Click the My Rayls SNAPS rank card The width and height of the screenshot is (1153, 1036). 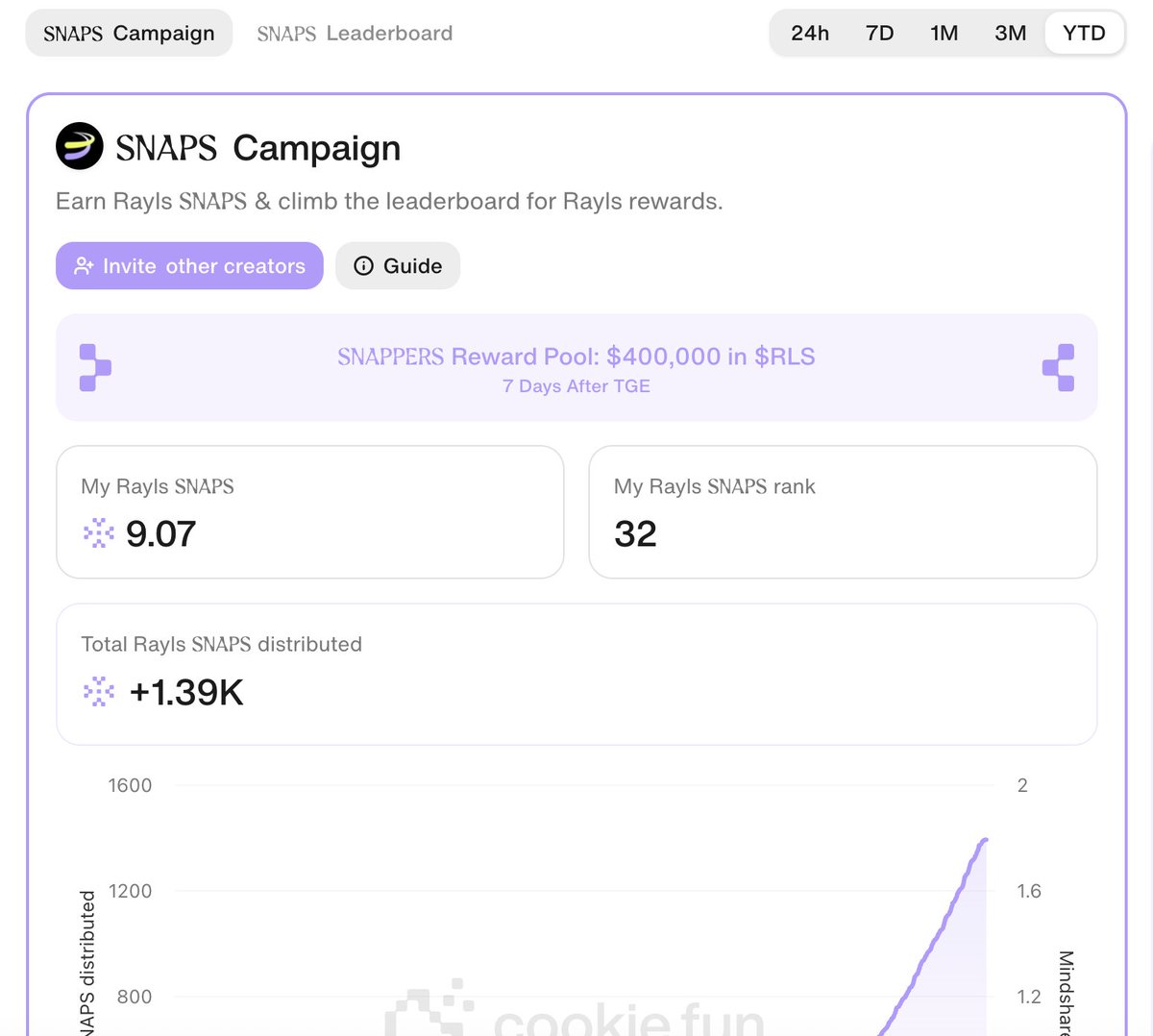tap(843, 512)
